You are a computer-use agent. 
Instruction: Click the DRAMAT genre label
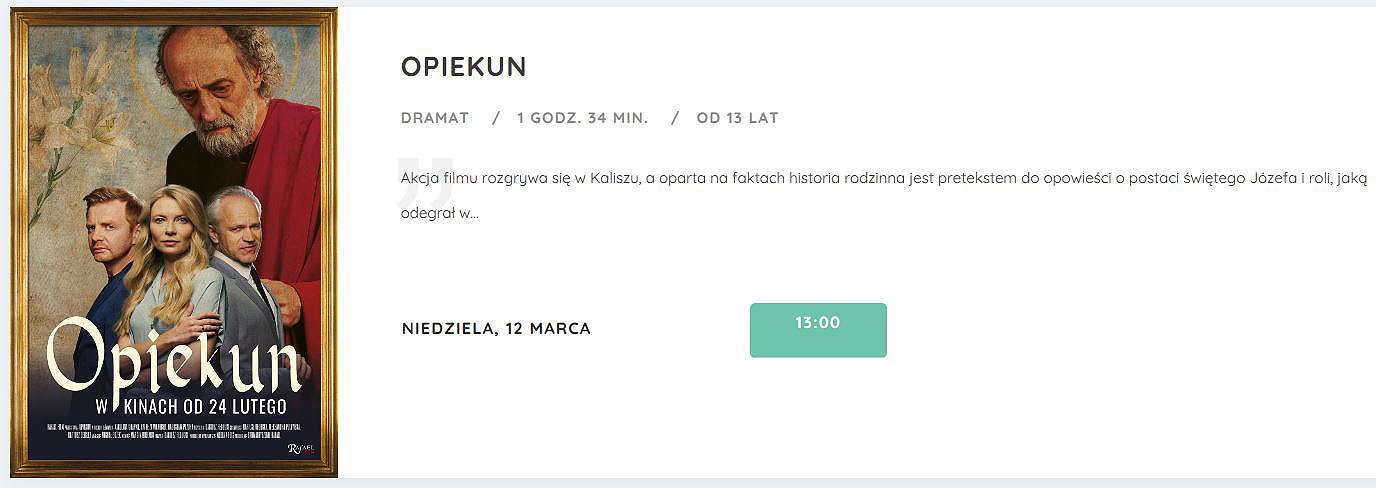[x=435, y=118]
